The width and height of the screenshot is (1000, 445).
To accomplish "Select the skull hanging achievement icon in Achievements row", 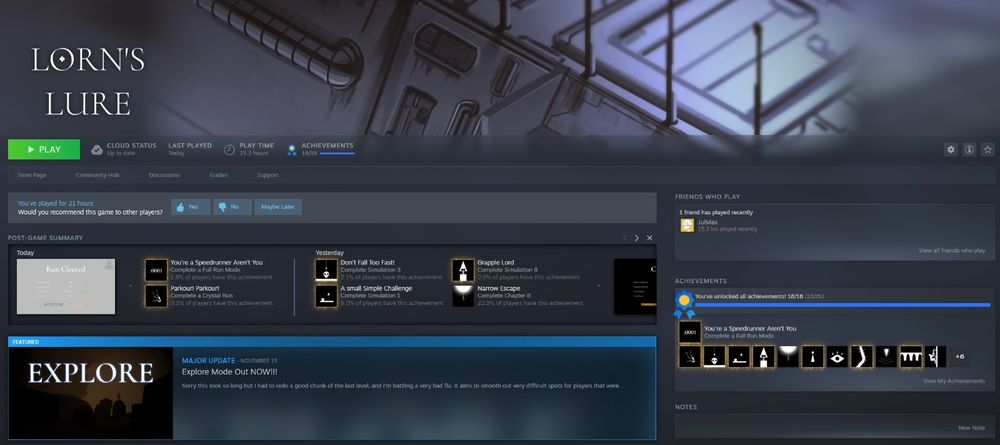I will [714, 357].
